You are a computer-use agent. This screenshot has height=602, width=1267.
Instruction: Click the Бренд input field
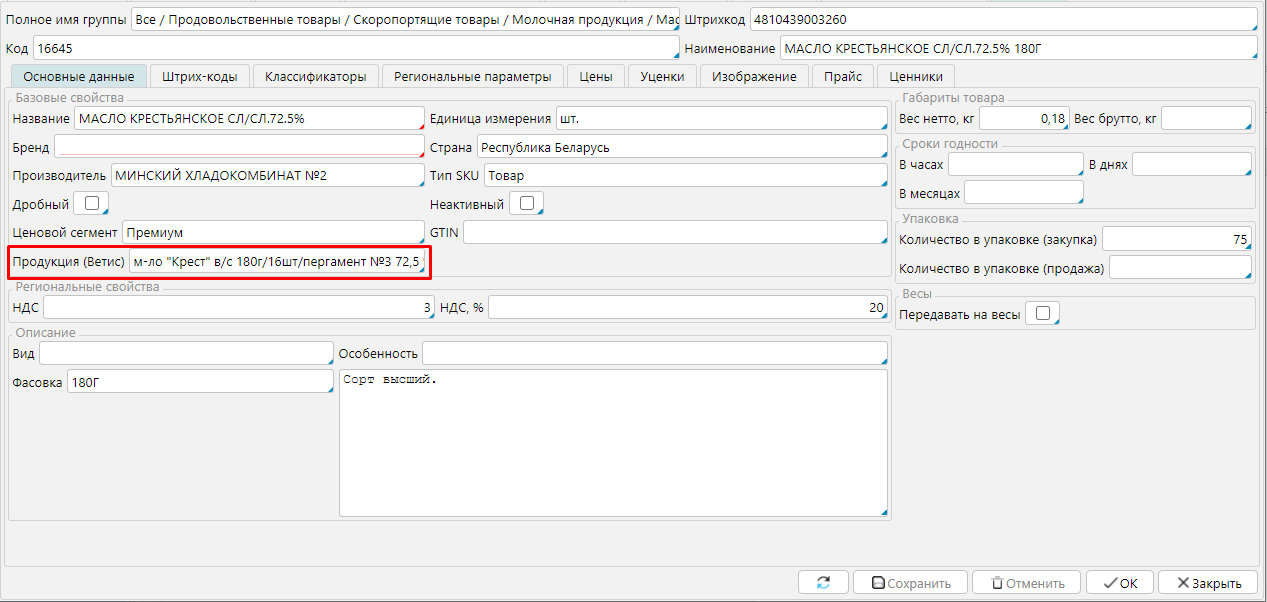pyautogui.click(x=238, y=147)
